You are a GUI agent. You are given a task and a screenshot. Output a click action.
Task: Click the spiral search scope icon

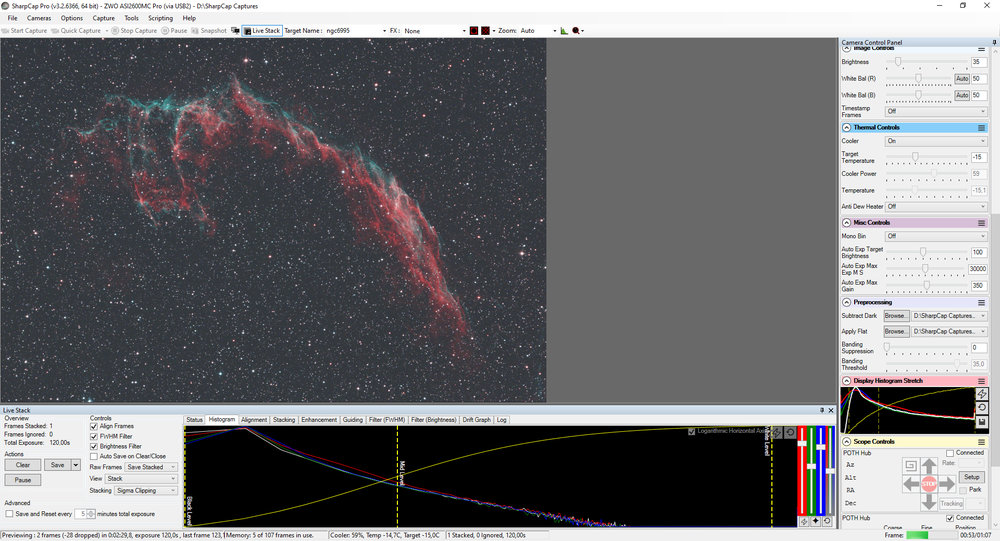tap(911, 466)
